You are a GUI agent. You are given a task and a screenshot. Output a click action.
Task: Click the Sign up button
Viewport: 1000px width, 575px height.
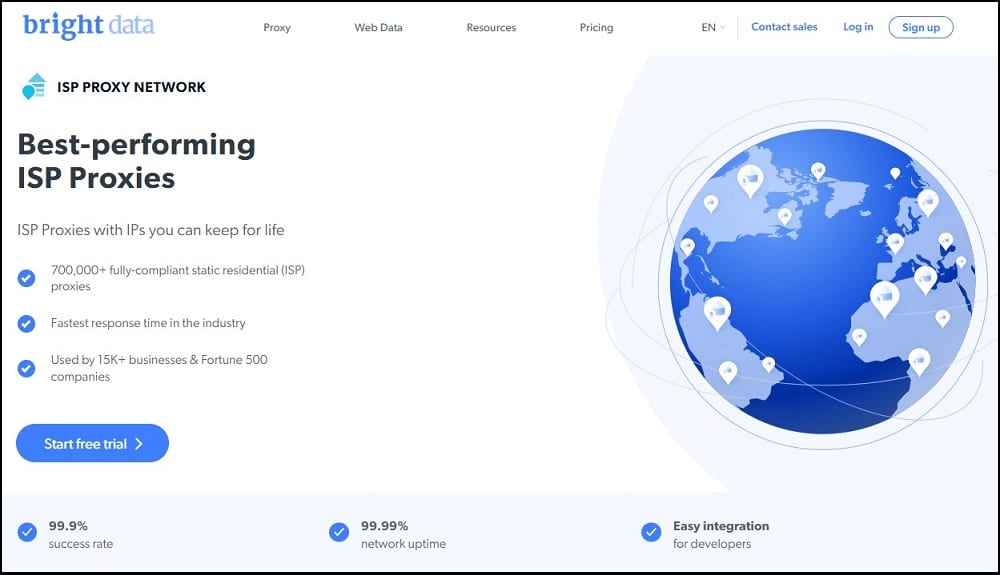pos(920,27)
